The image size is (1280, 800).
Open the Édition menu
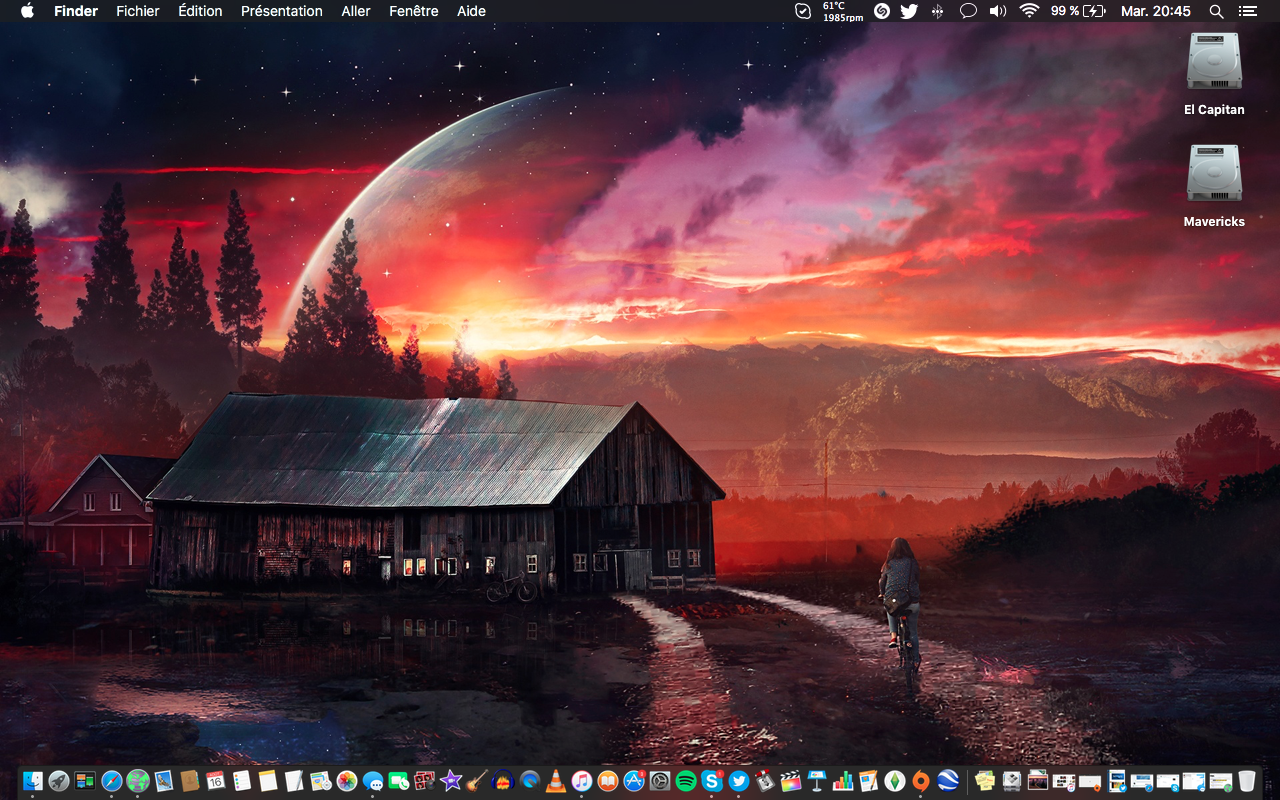[x=200, y=11]
